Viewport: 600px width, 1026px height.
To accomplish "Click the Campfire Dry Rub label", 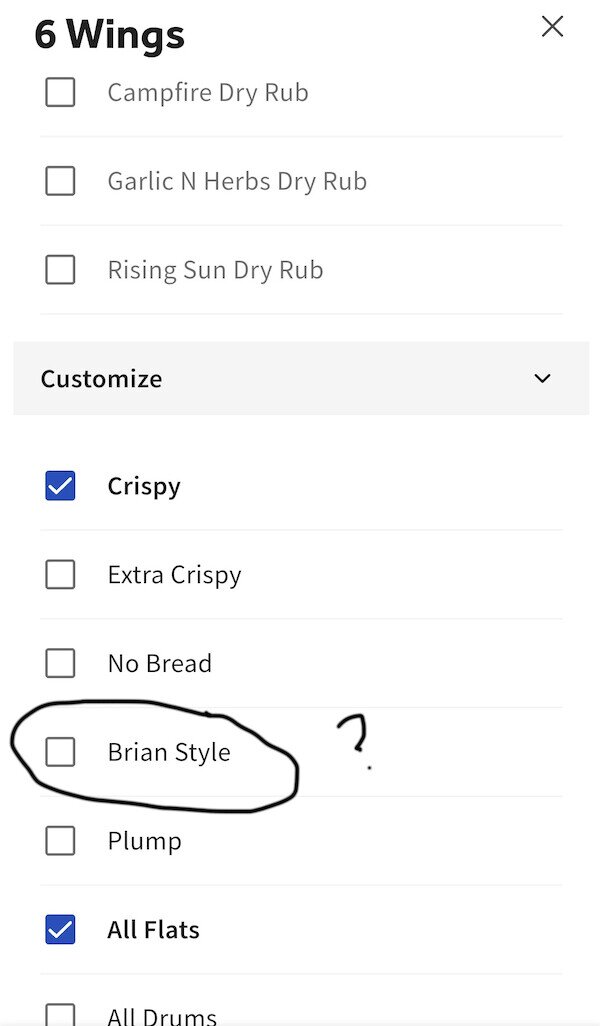I will 207,93.
